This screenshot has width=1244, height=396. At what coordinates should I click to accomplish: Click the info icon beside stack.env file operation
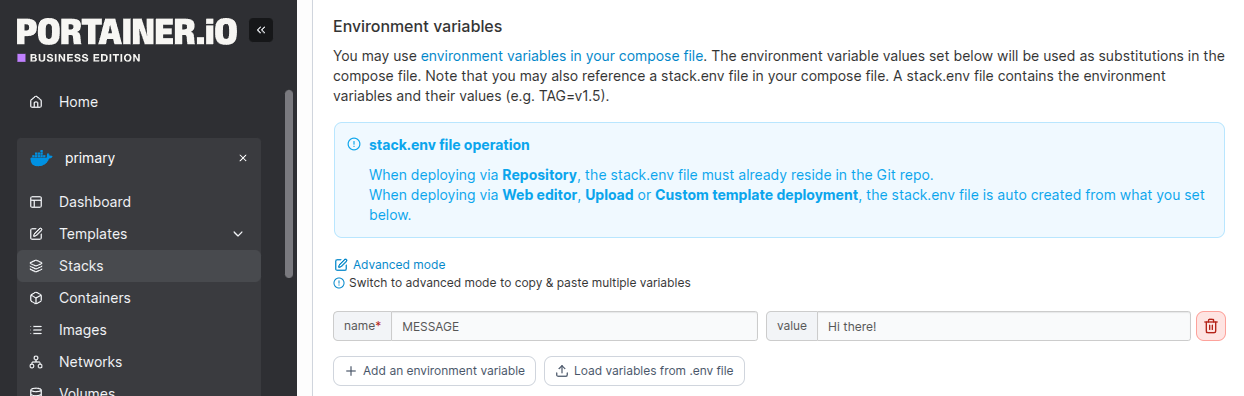353,145
